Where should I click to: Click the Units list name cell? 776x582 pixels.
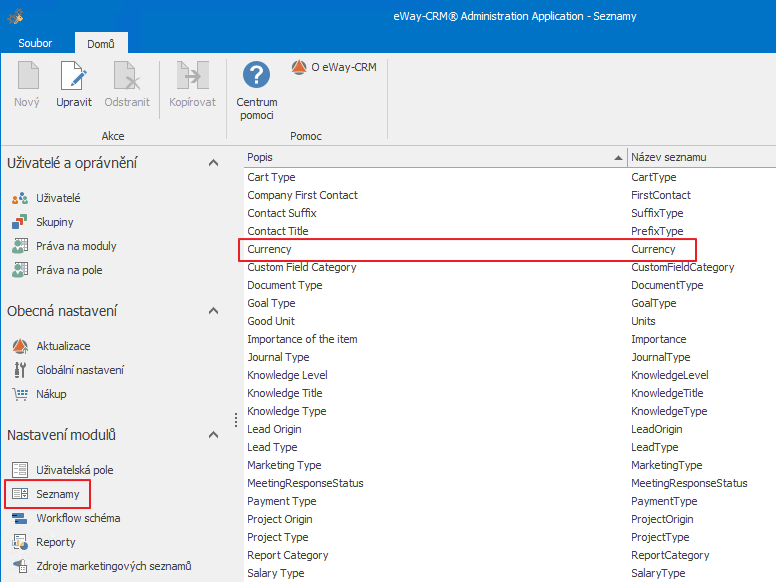pyautogui.click(x=643, y=321)
